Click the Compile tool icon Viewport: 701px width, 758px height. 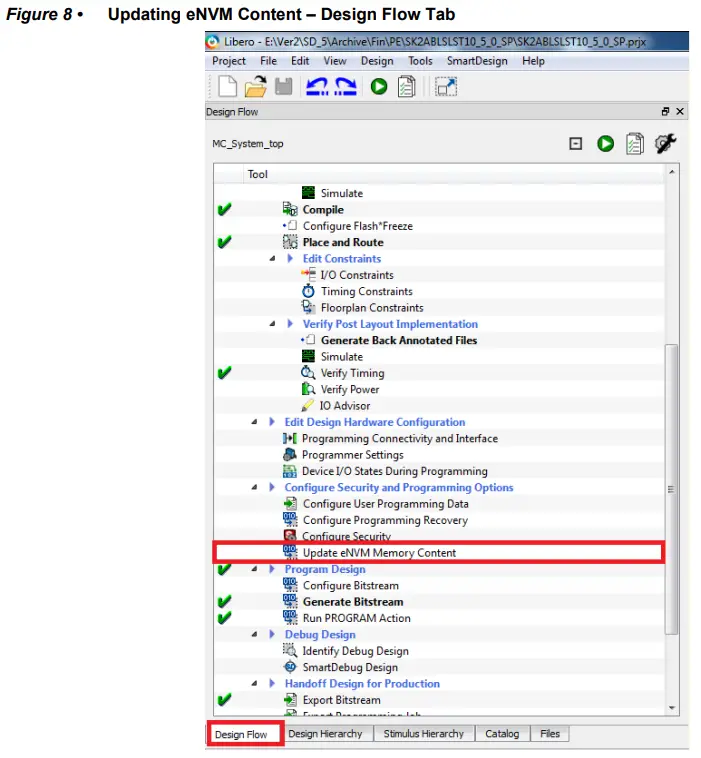click(x=290, y=209)
